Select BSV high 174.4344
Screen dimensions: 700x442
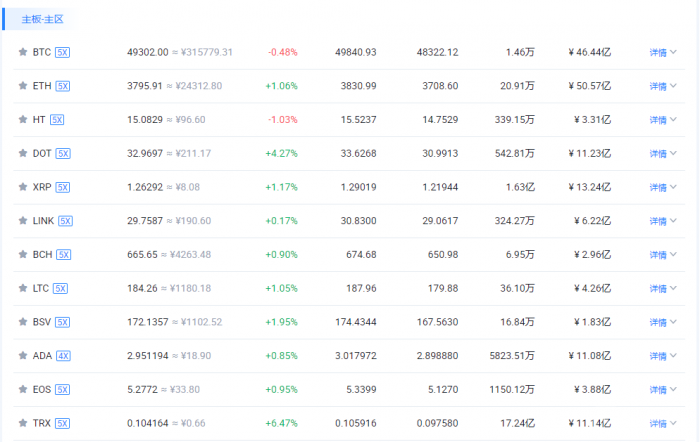point(356,322)
